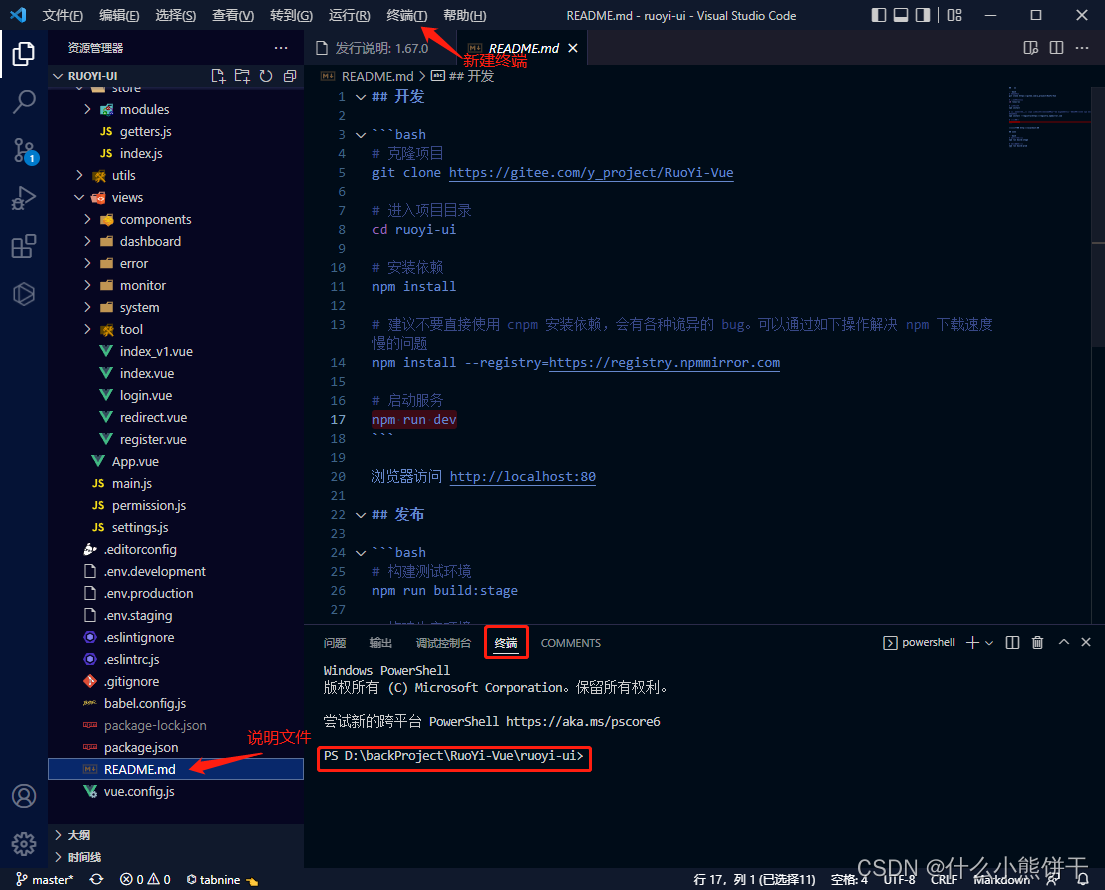
Task: Click synchronize changes icon in status bar
Action: click(x=97, y=879)
